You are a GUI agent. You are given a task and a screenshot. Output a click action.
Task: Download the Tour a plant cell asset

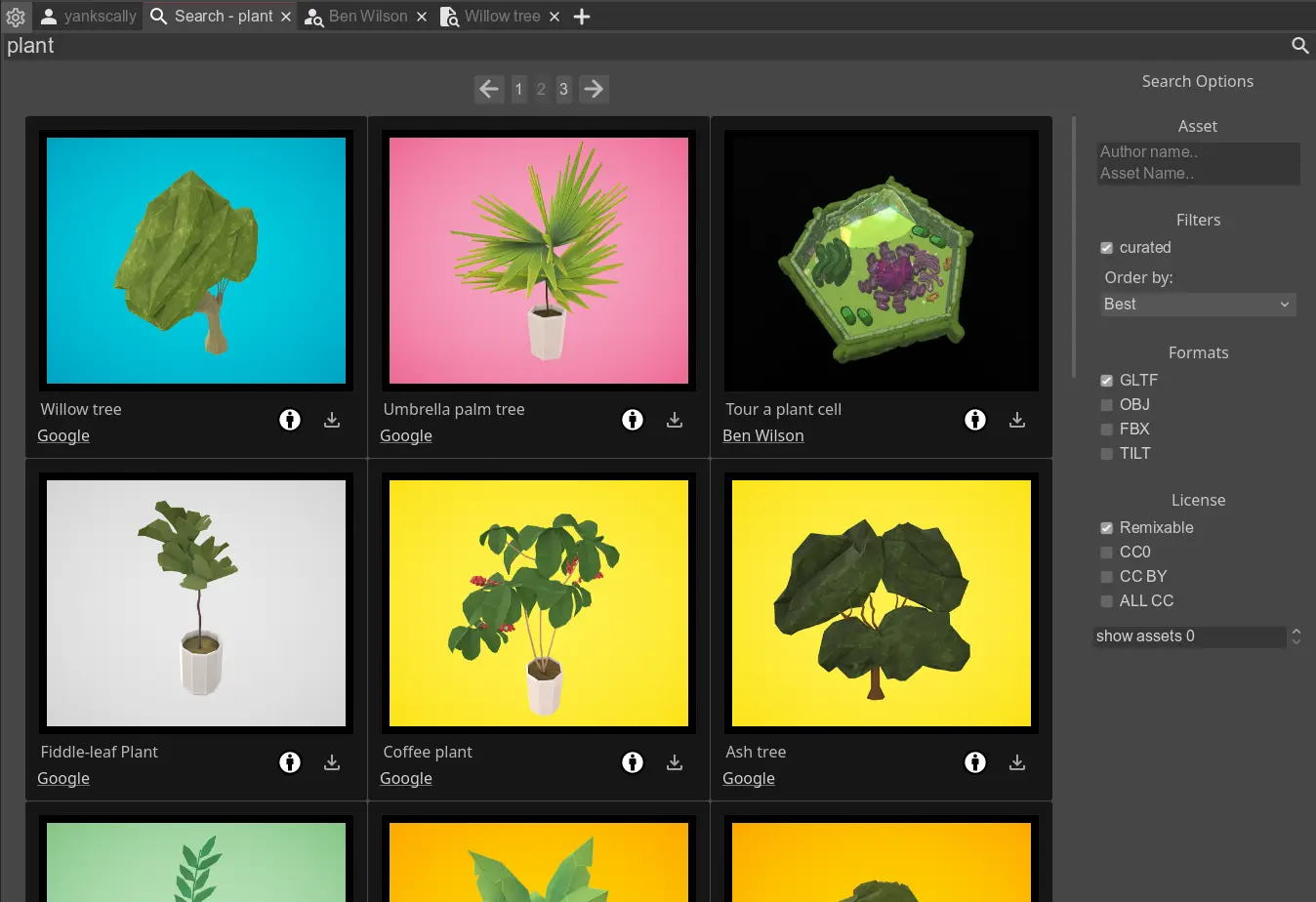1017,420
